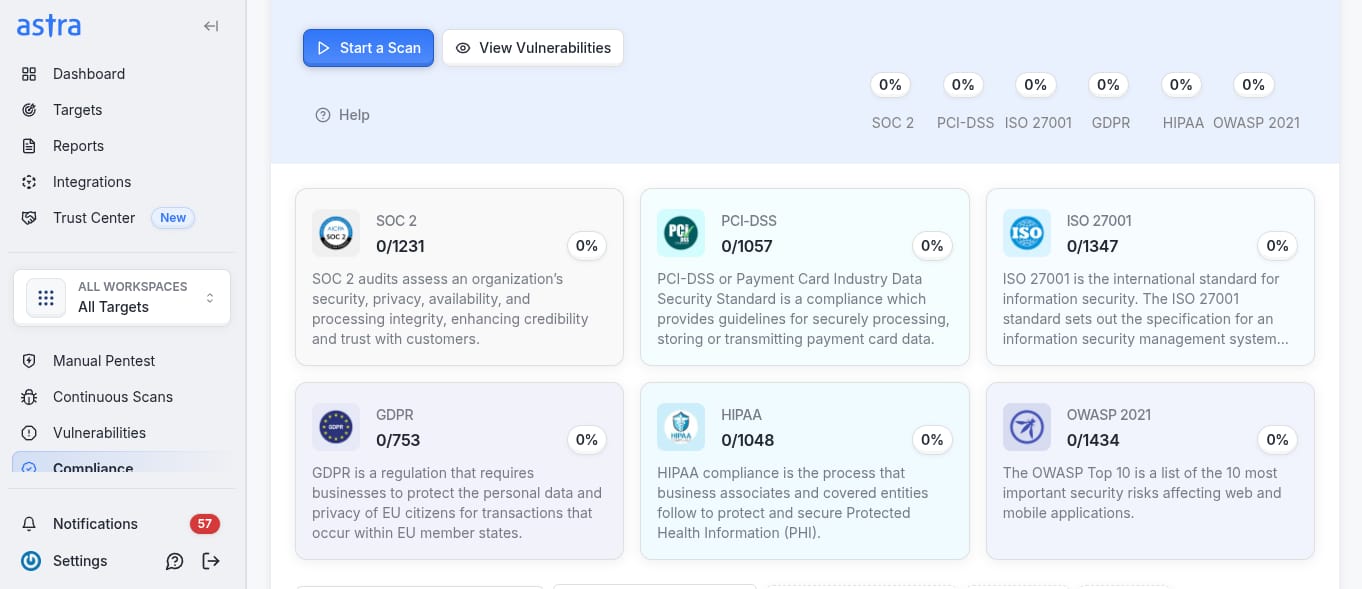This screenshot has width=1362, height=589.
Task: Click the Targets bullseye icon
Action: tap(30, 110)
